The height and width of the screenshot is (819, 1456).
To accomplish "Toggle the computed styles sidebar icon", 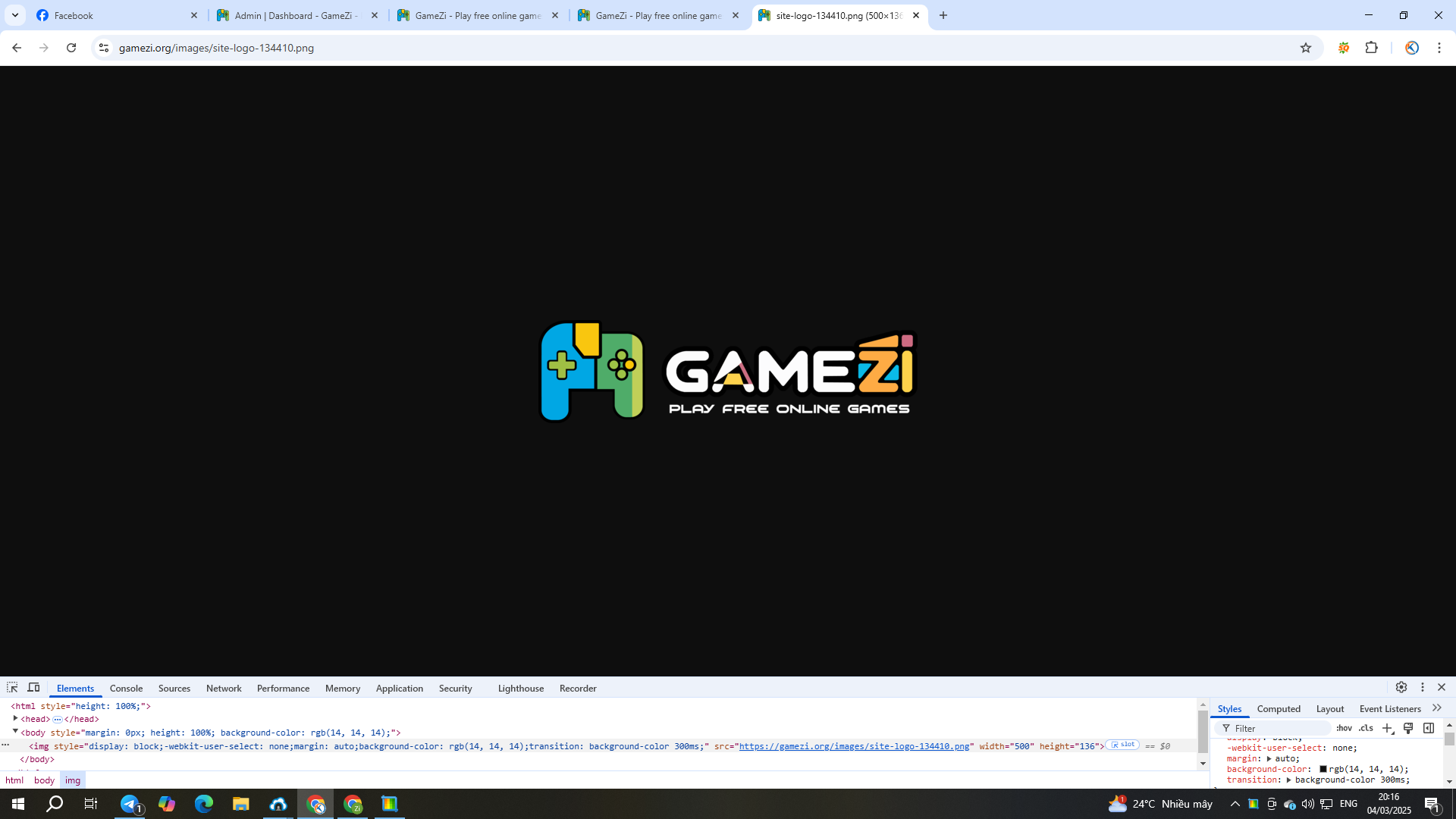I will [1429, 728].
